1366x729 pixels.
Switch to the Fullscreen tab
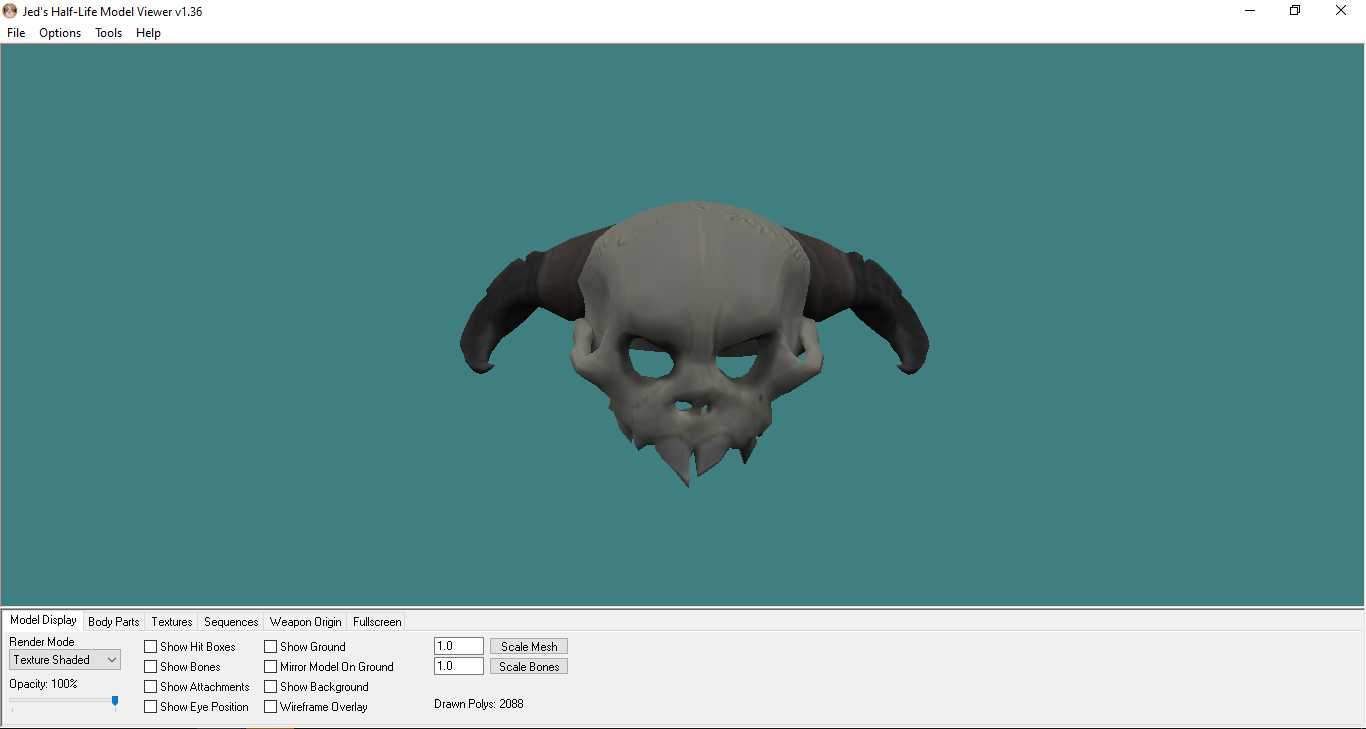[x=377, y=622]
